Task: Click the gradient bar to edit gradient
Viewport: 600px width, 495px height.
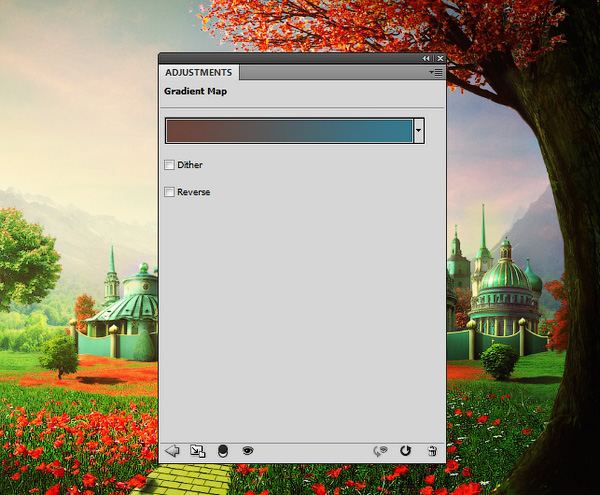Action: (x=289, y=131)
